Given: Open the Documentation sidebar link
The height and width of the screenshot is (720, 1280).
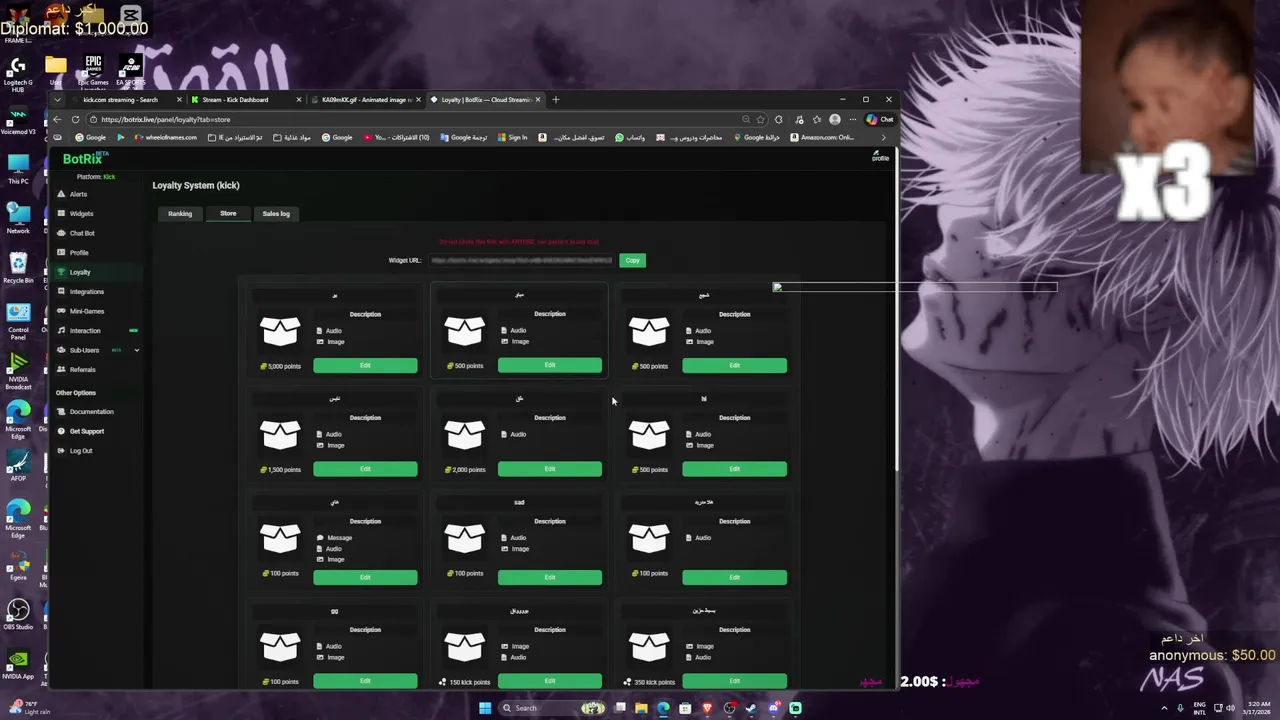Looking at the screenshot, I should [x=91, y=411].
